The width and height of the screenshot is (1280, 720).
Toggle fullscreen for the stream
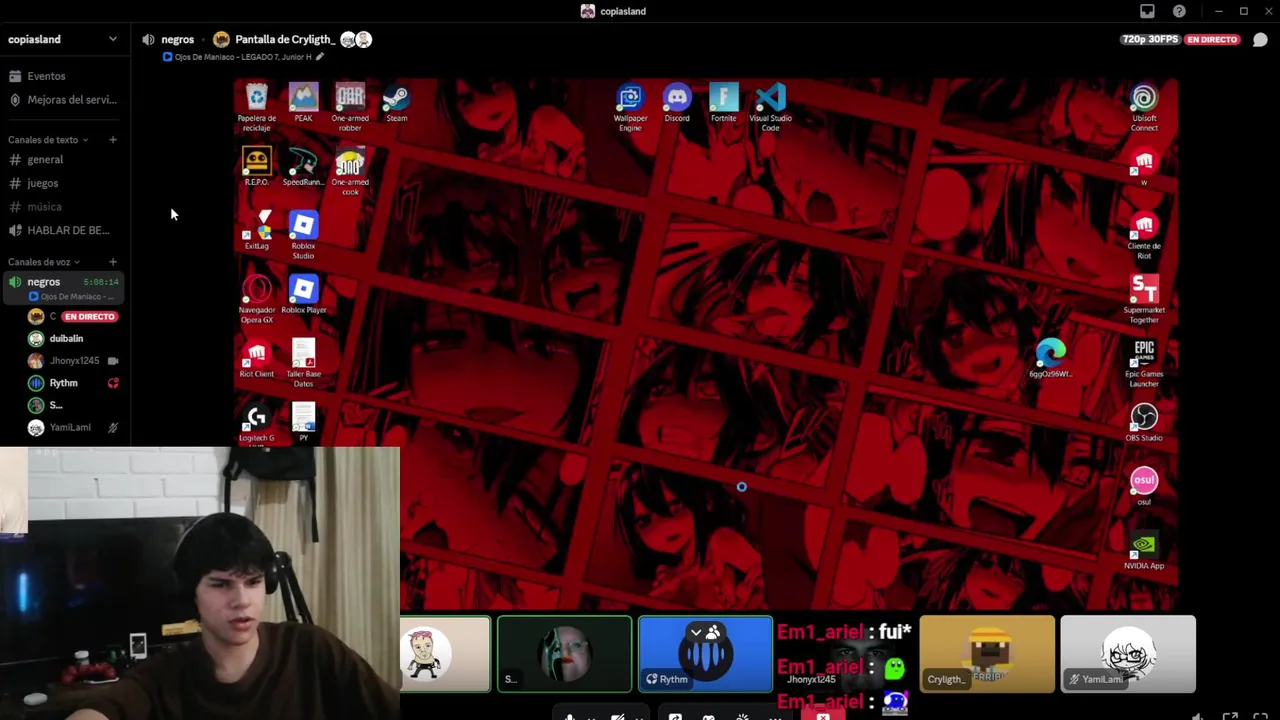point(1261,716)
